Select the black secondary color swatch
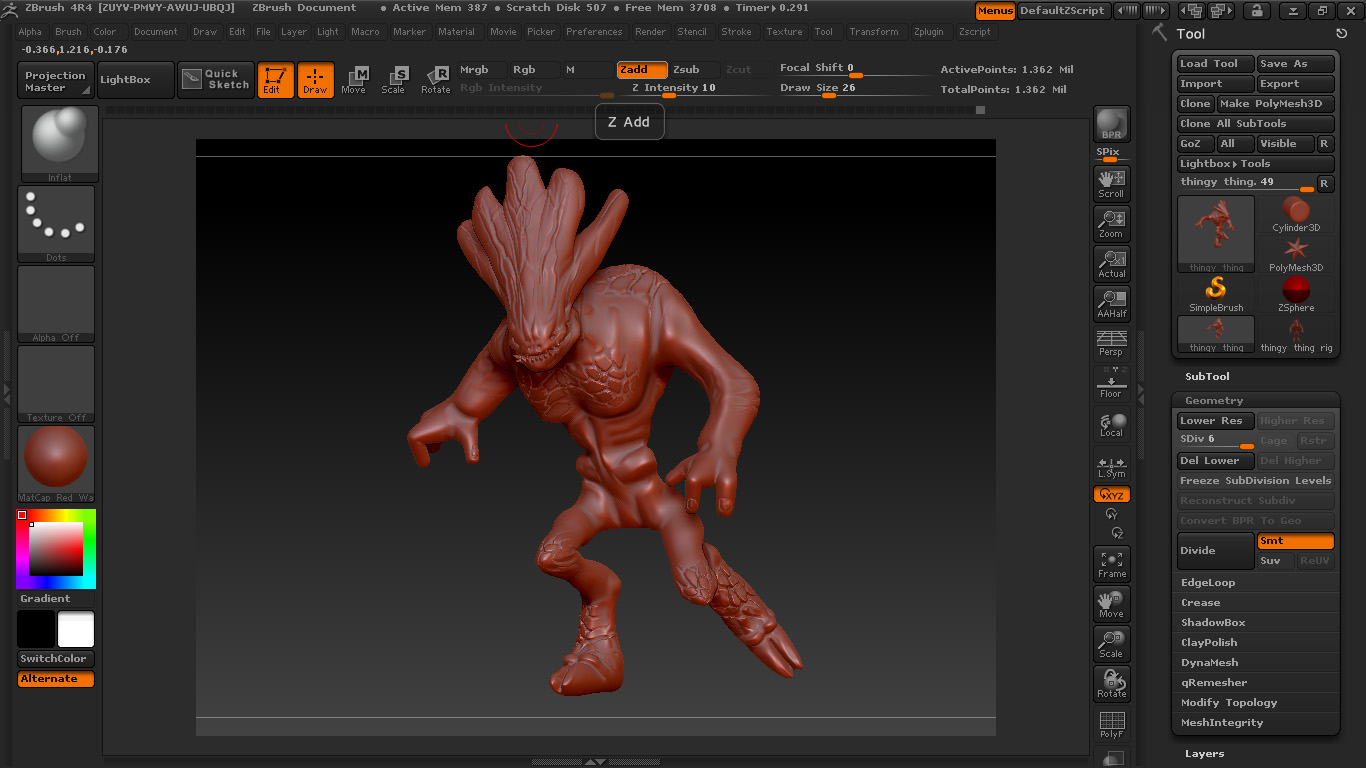Viewport: 1366px width, 768px height. click(36, 630)
